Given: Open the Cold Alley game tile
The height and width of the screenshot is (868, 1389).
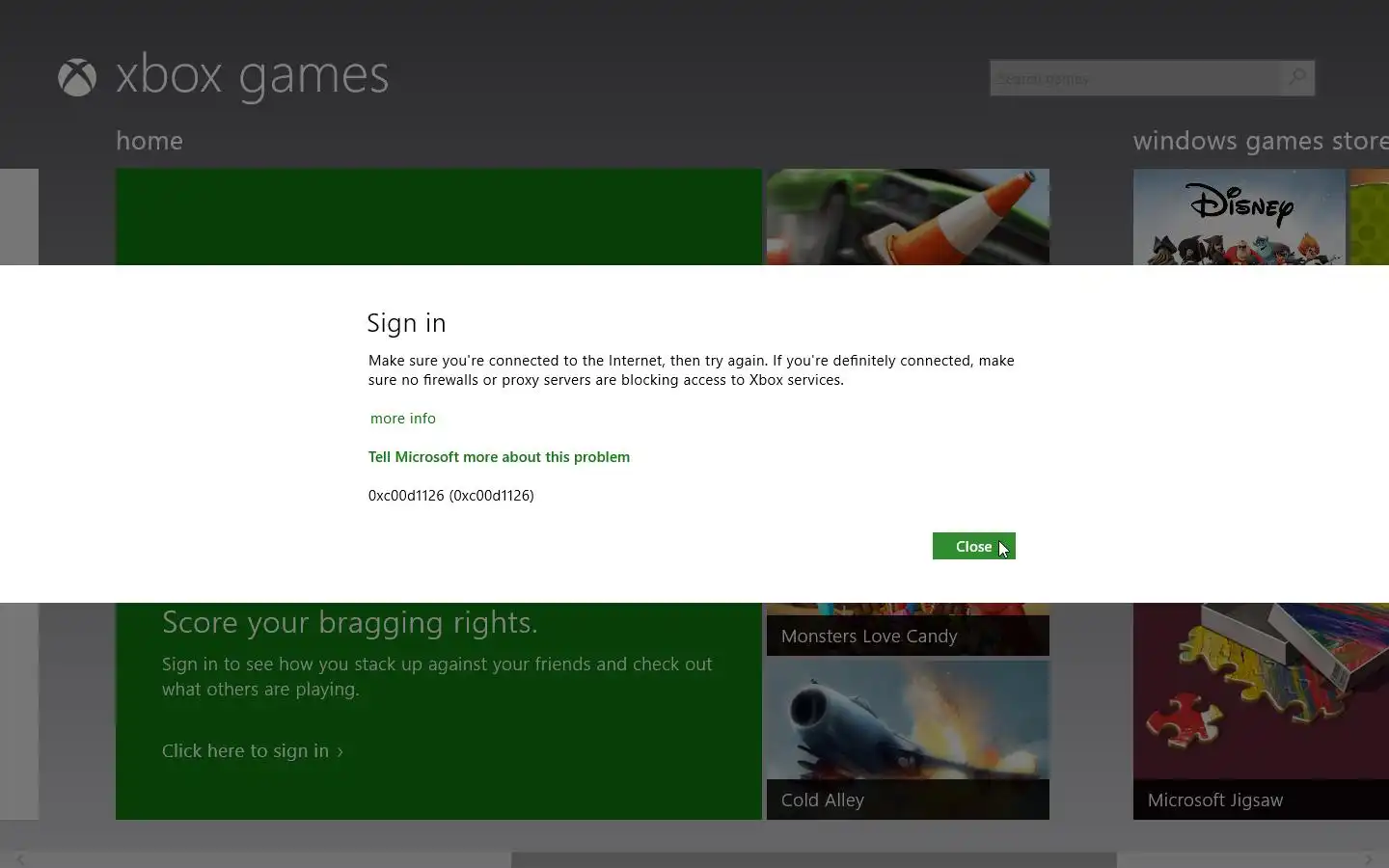Looking at the screenshot, I should tap(908, 740).
